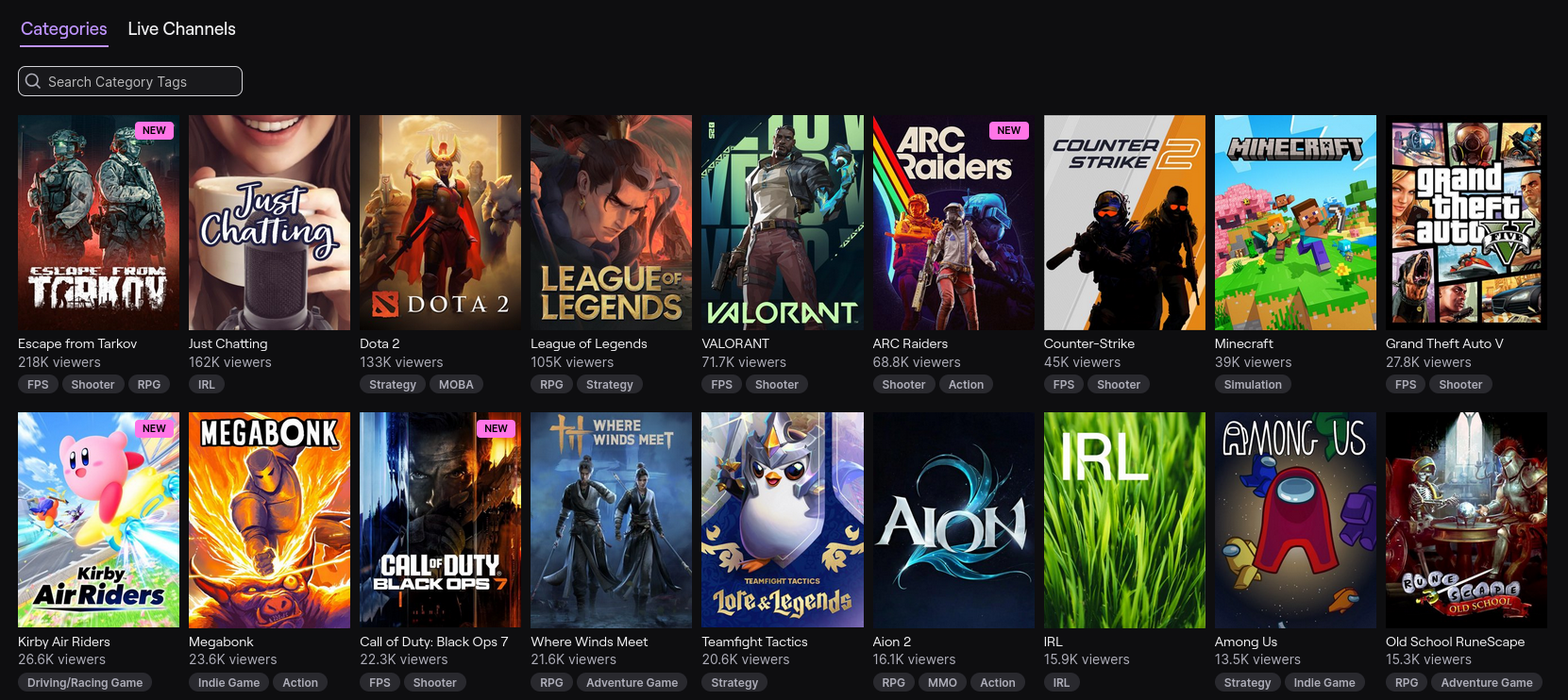Select the MMO tag under Aion 2

coord(942,682)
